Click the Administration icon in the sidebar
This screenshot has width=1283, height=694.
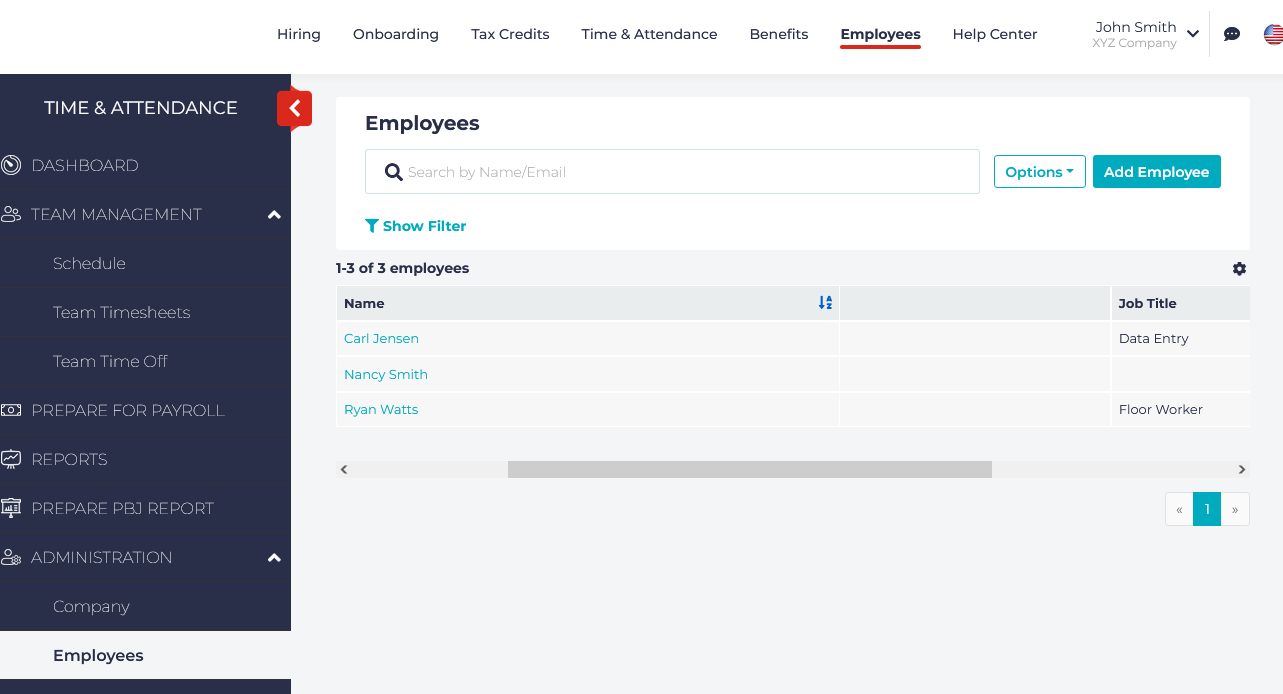(11, 557)
